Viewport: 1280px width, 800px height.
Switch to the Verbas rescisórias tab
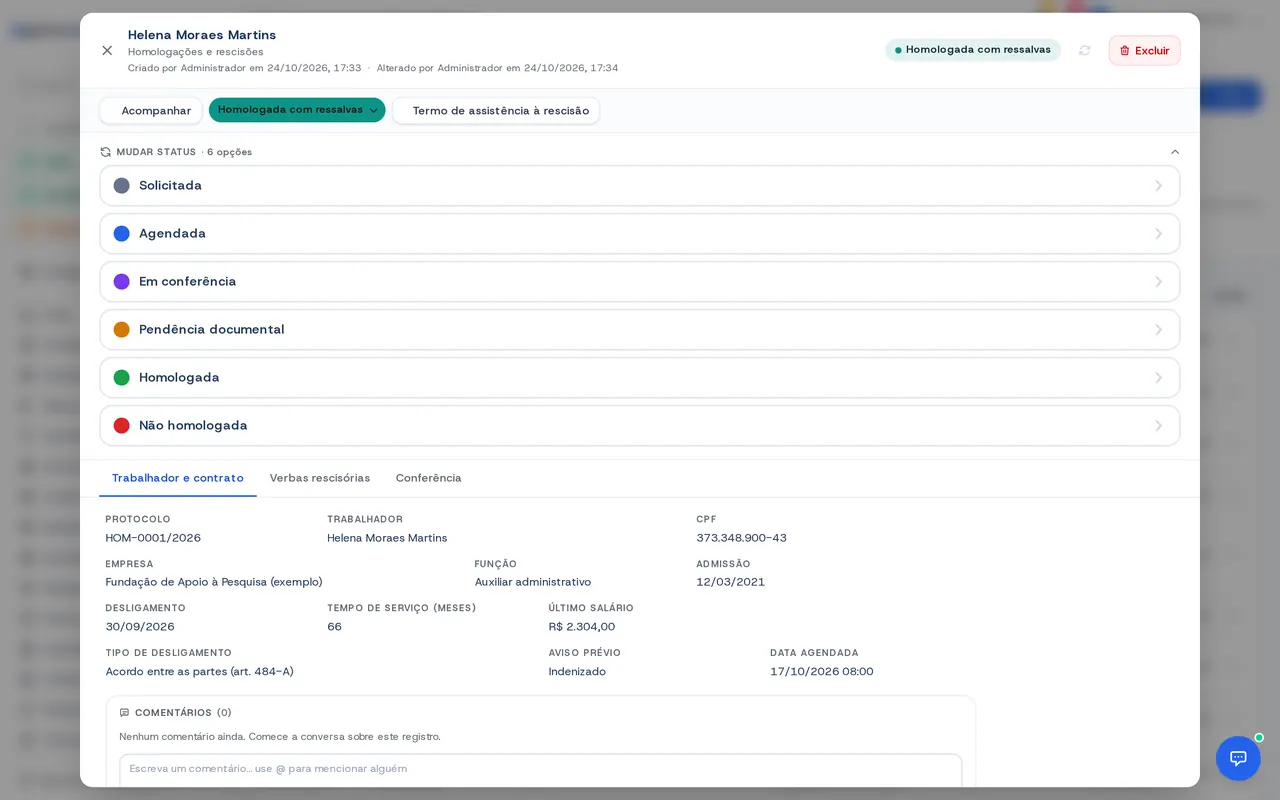click(x=320, y=478)
